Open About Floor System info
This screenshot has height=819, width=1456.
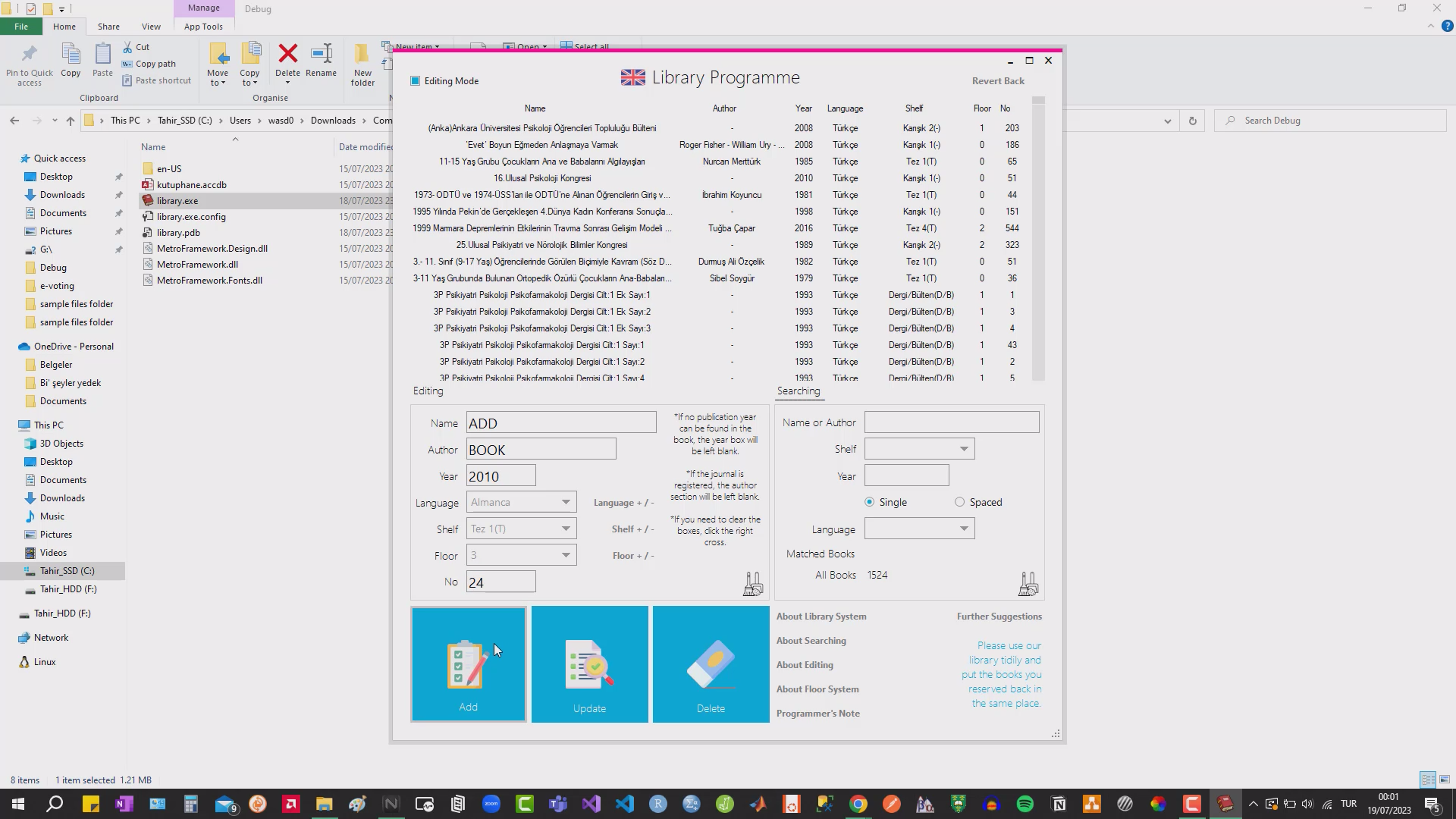point(817,689)
